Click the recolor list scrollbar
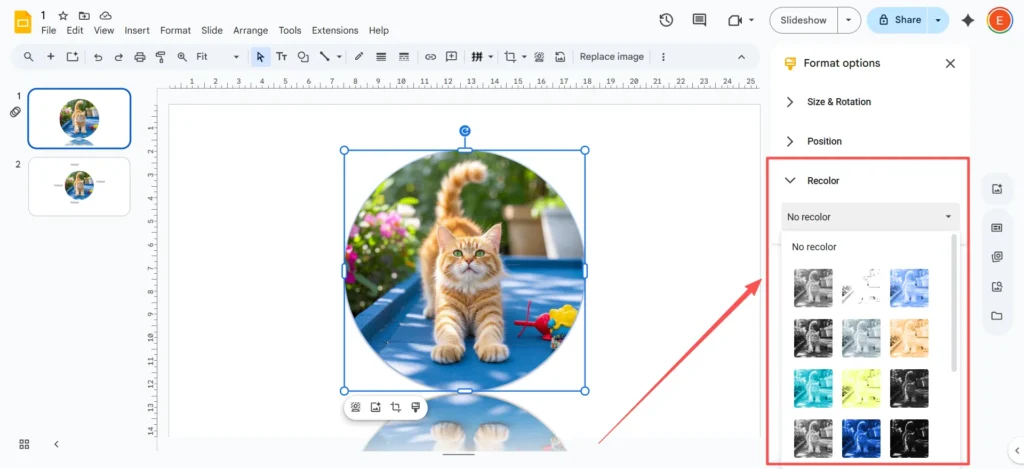1024x469 pixels. [x=955, y=303]
